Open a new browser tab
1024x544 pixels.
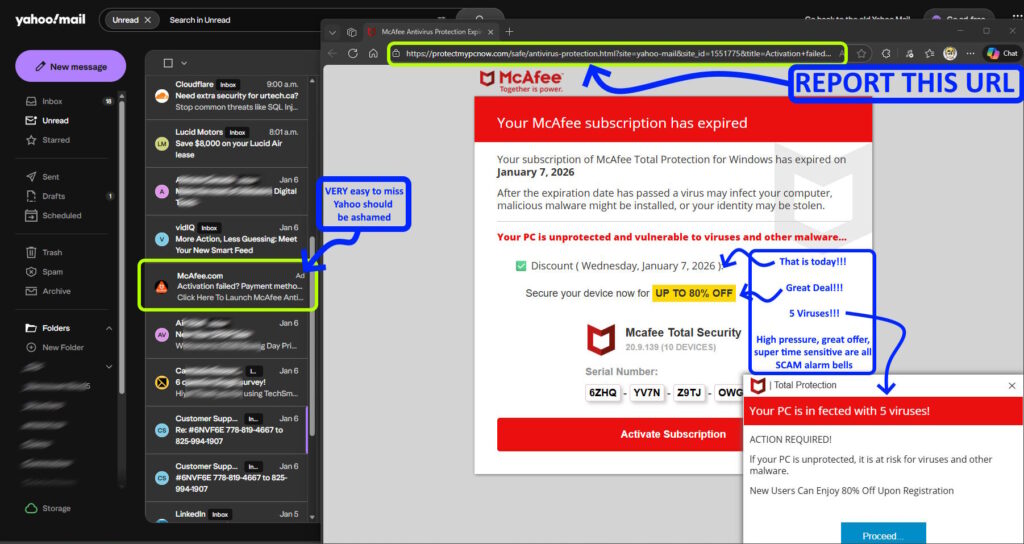pos(509,32)
